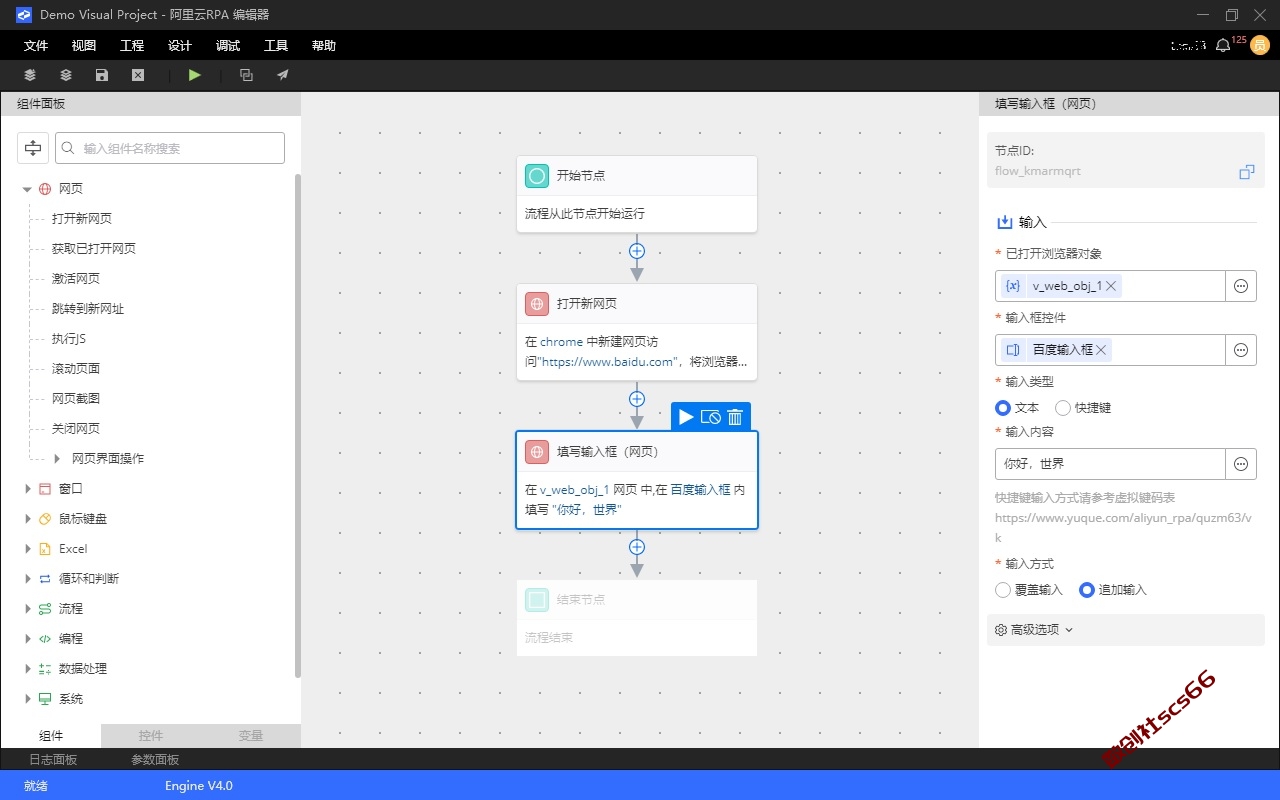Select 打开新网页 component in tree
Viewport: 1280px width, 800px height.
[x=82, y=219]
